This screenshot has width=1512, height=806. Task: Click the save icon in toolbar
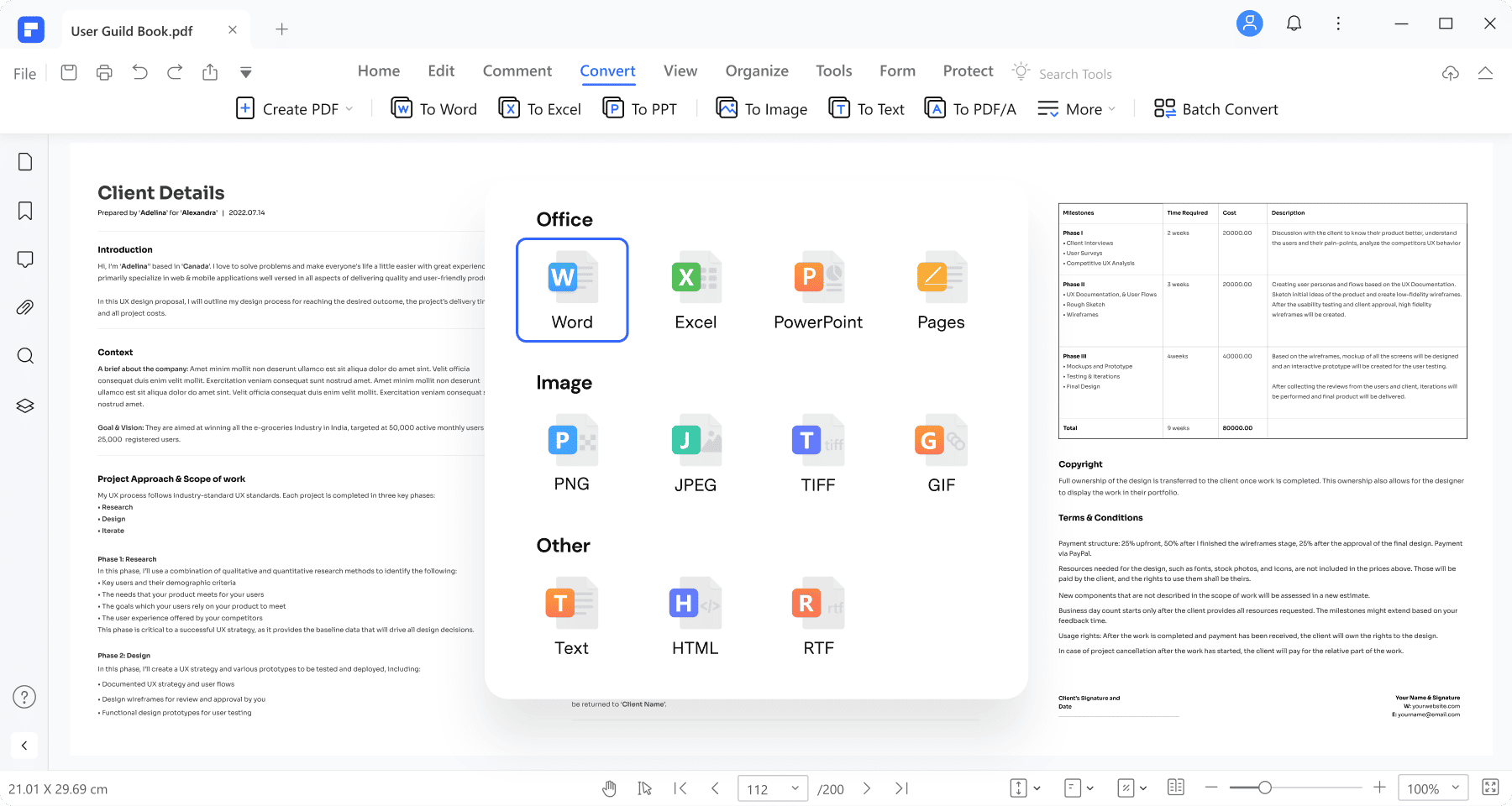tap(69, 72)
